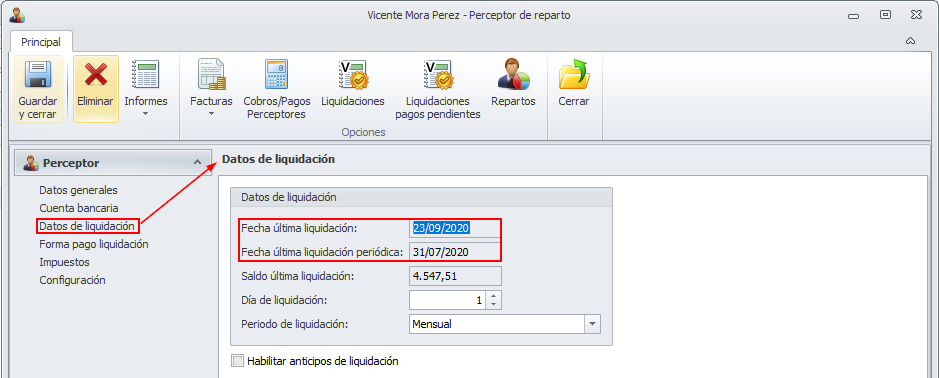Click 'Periodo de liquidación:' label
Screen dimensions: 939x378
tap(294, 324)
